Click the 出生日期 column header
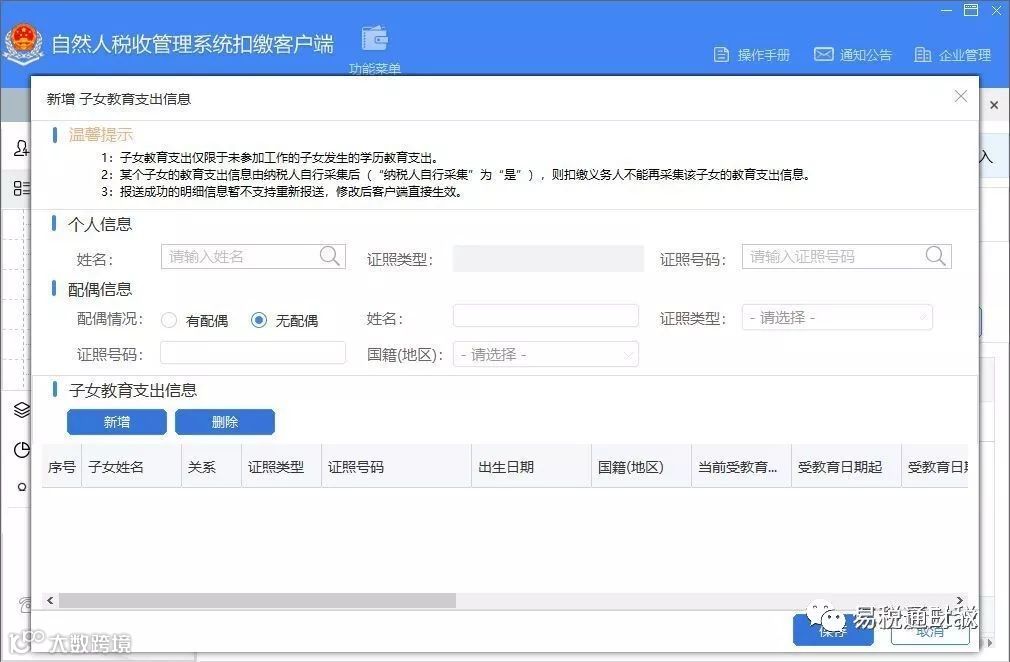The height and width of the screenshot is (662, 1010). click(x=531, y=466)
